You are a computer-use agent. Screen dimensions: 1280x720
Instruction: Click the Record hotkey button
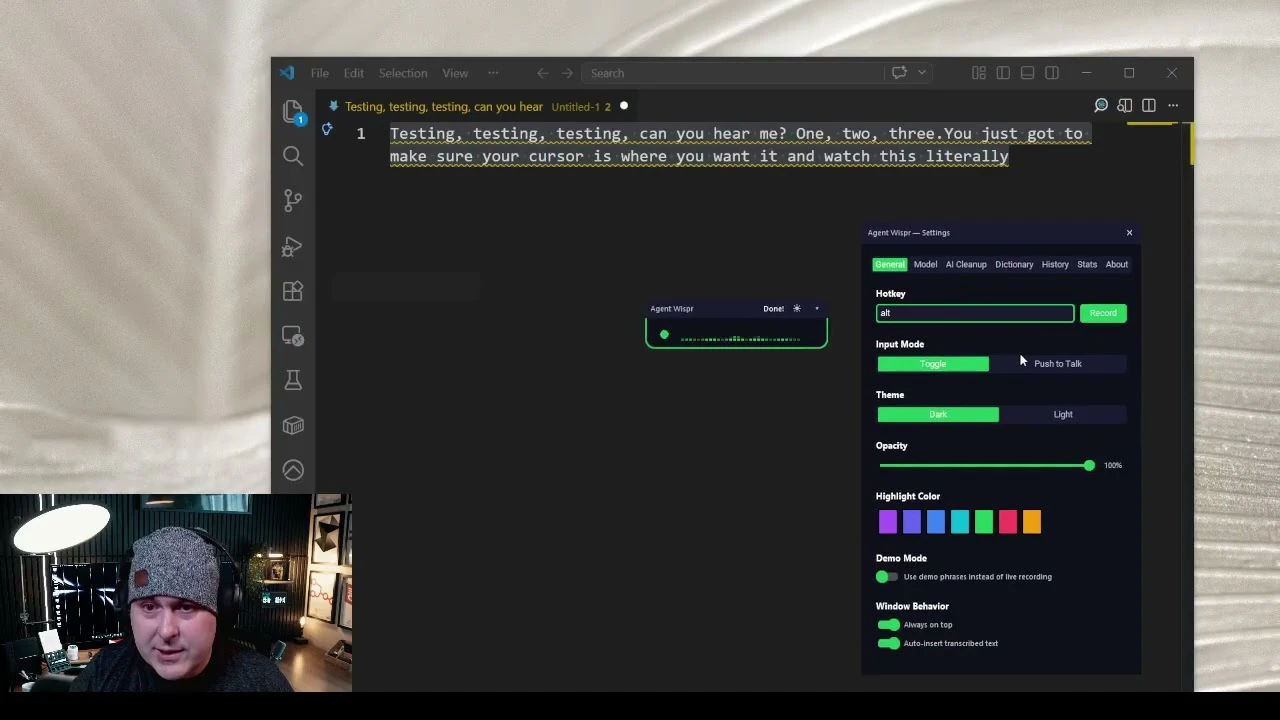(x=1103, y=314)
